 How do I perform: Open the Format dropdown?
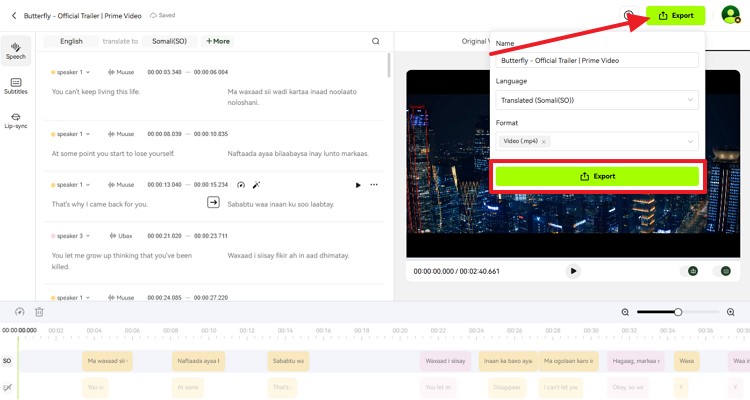(597, 141)
